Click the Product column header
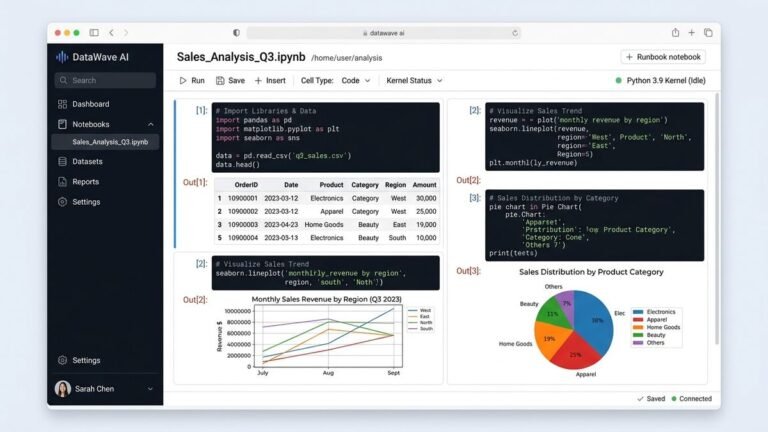Image resolution: width=768 pixels, height=432 pixels. [x=331, y=185]
